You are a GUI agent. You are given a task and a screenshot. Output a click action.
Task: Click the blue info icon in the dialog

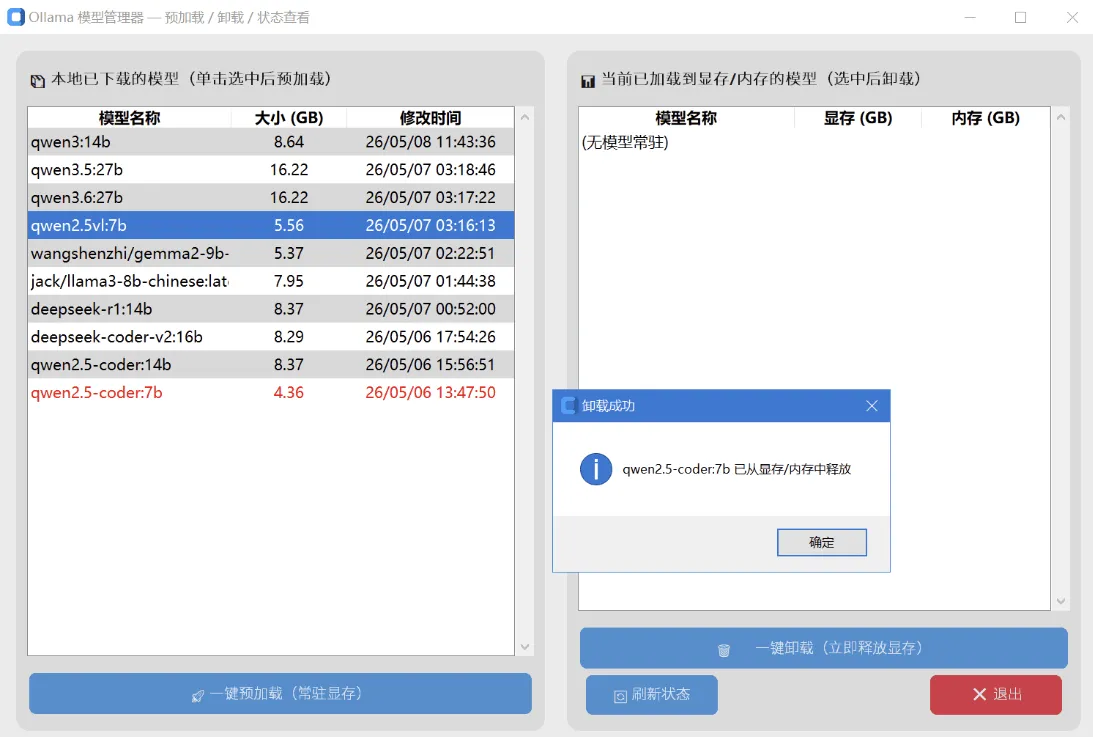coord(596,469)
